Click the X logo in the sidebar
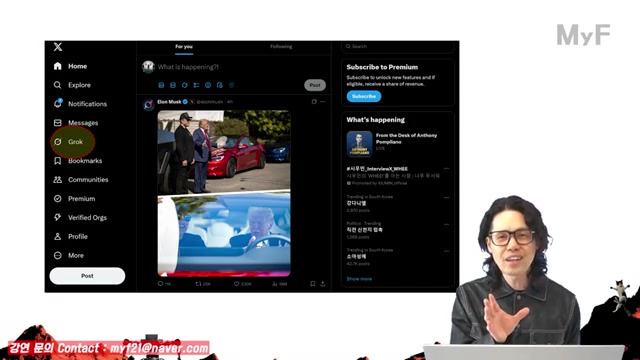 point(58,47)
